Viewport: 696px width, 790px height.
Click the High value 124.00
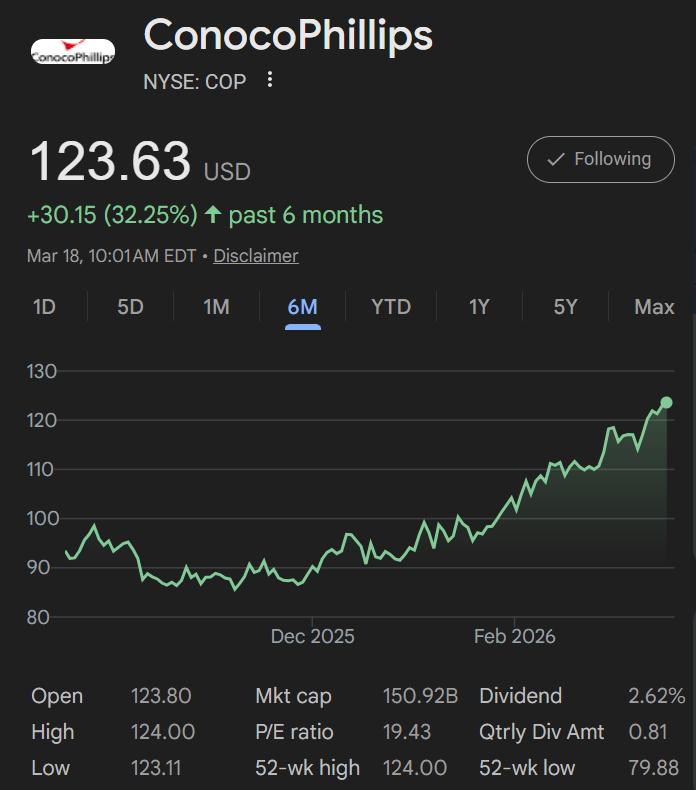point(163,732)
